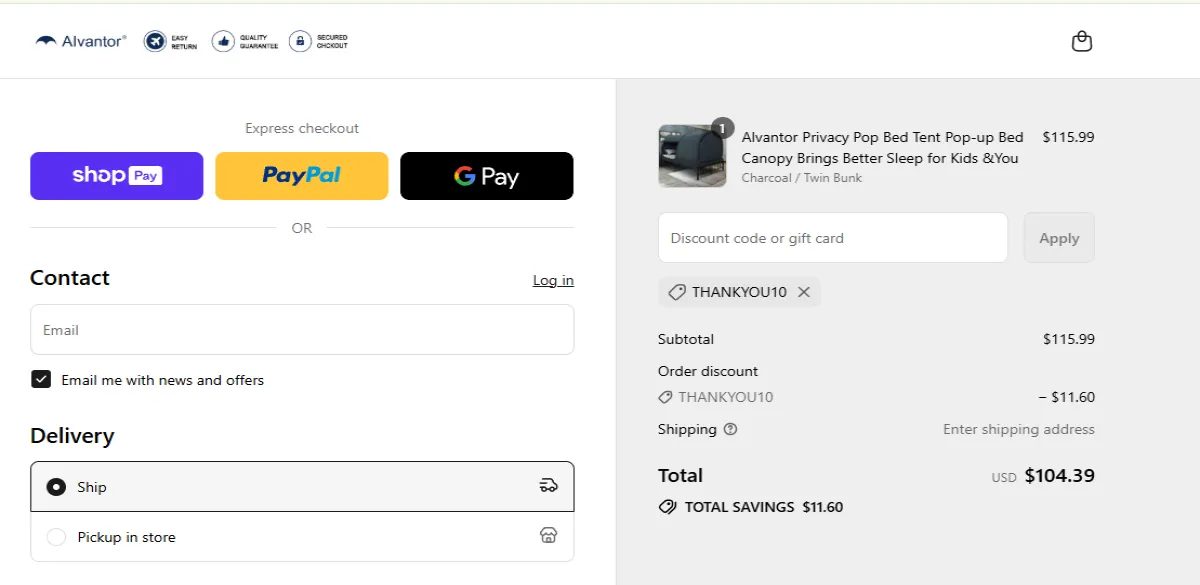Click the Alvantor whale logo

[x=45, y=40]
